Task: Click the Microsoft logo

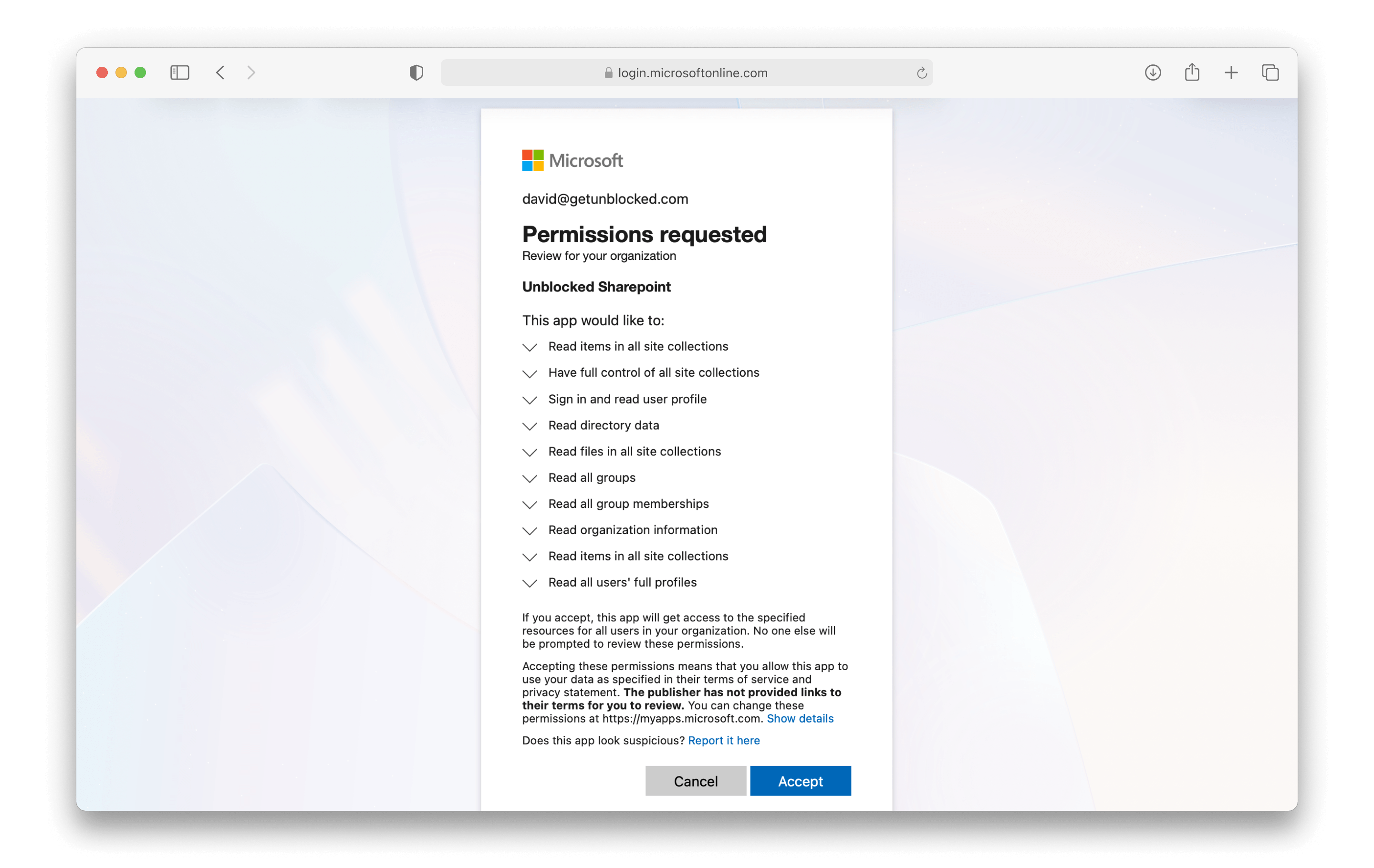Action: 572,160
